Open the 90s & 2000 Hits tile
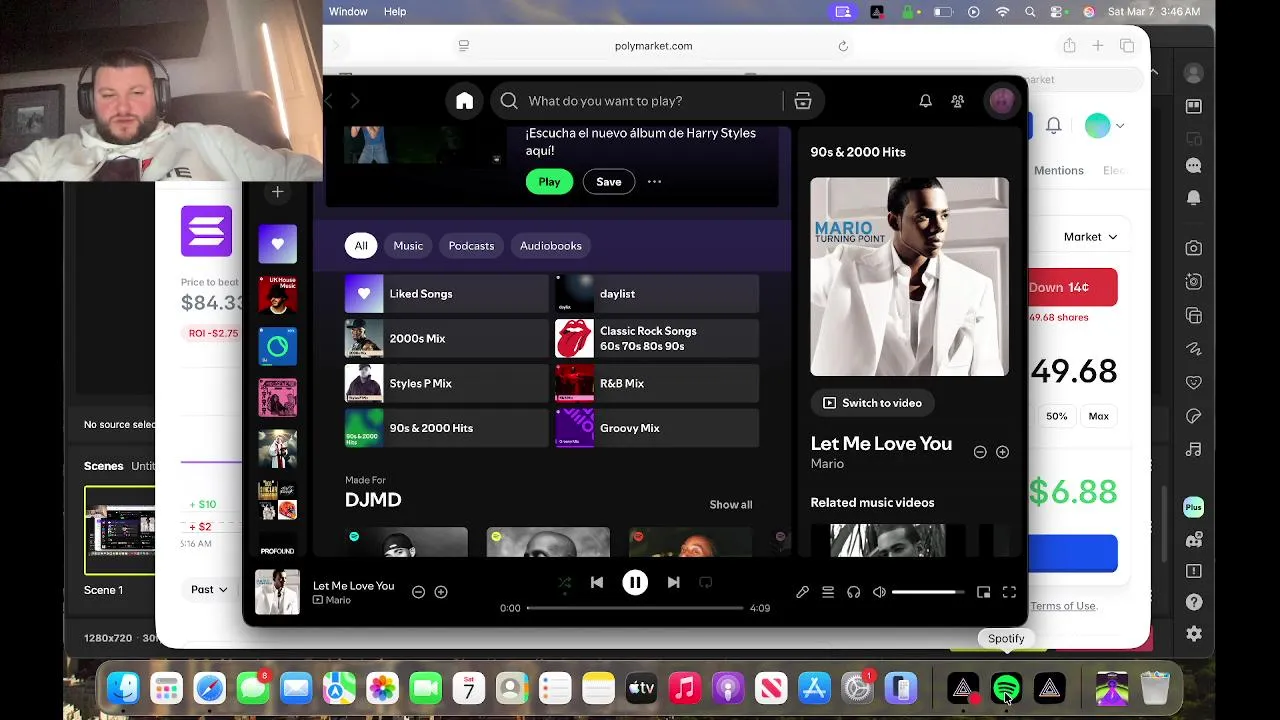Screen dimensions: 1280x720 tap(446, 428)
